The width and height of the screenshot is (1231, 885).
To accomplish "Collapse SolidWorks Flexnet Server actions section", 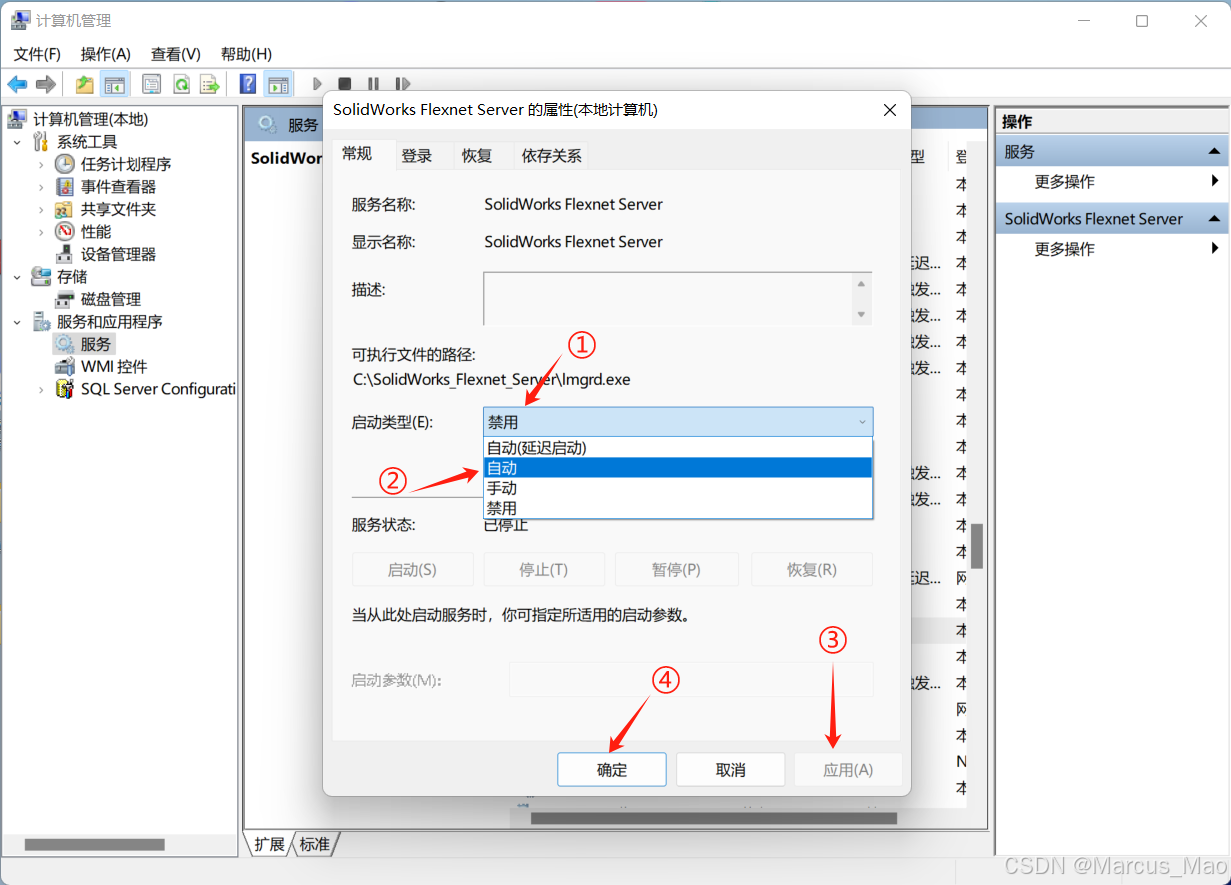I will click(x=1214, y=219).
